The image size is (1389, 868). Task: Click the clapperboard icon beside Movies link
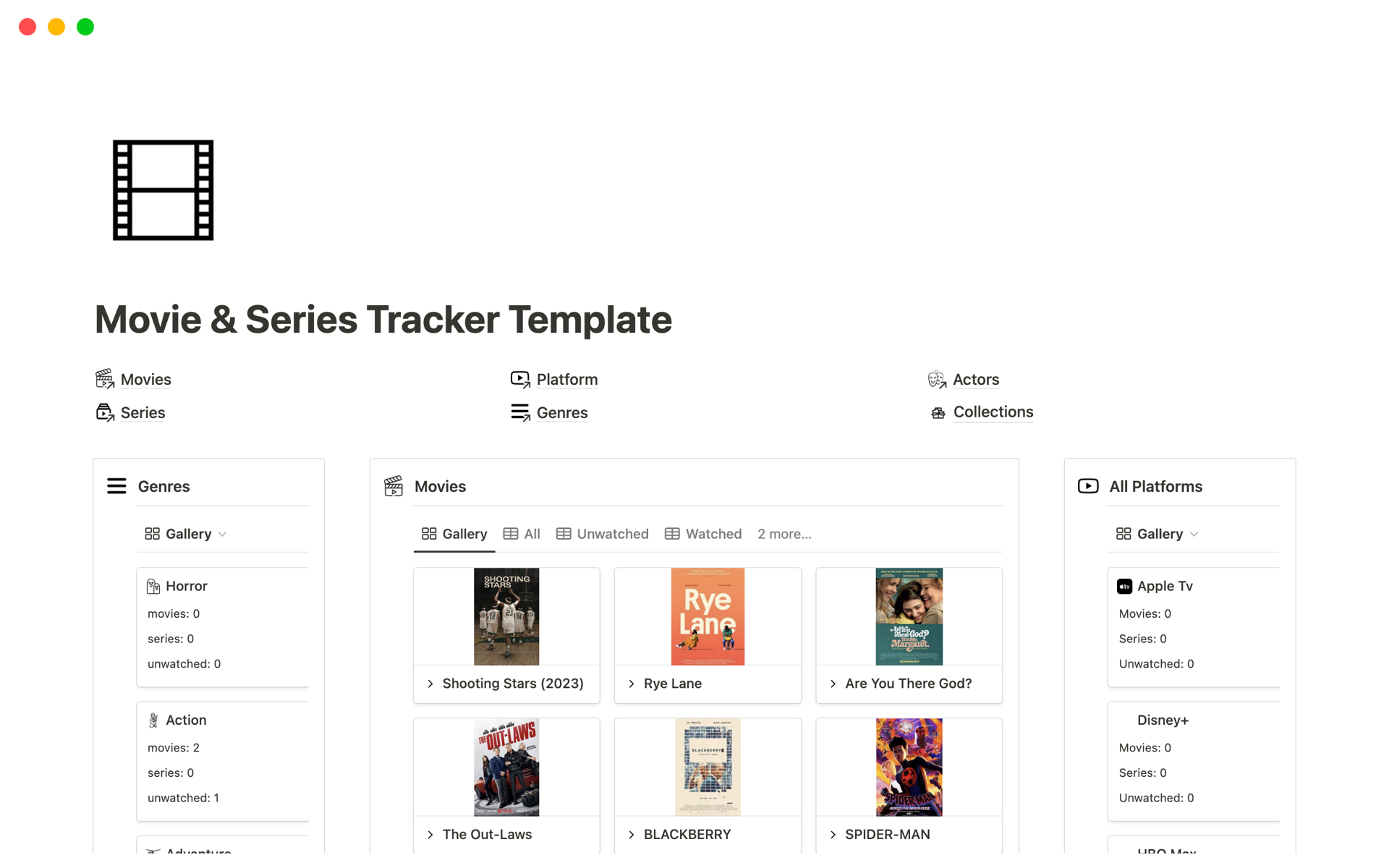click(105, 379)
